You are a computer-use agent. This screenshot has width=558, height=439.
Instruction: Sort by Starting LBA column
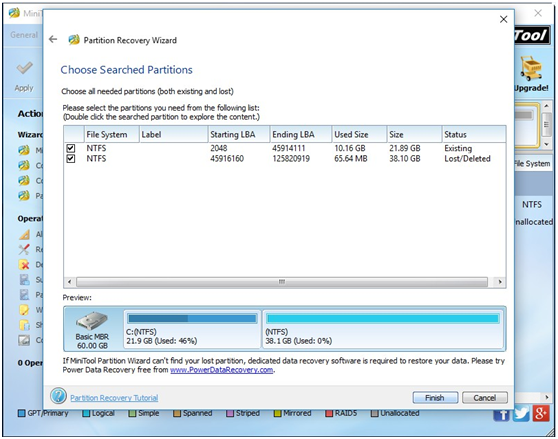[239, 134]
